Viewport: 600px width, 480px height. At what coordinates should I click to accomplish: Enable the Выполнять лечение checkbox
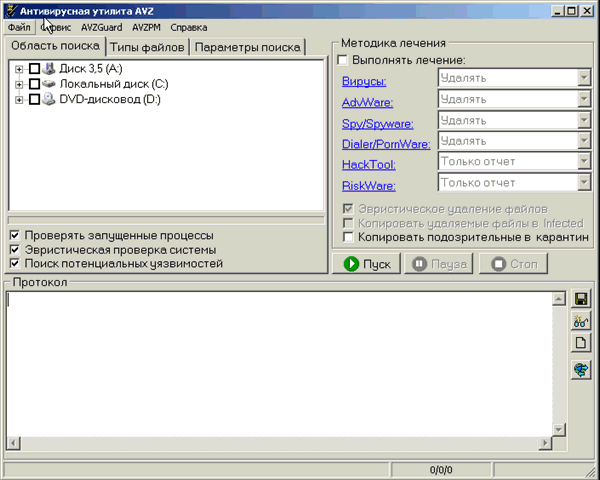point(343,60)
